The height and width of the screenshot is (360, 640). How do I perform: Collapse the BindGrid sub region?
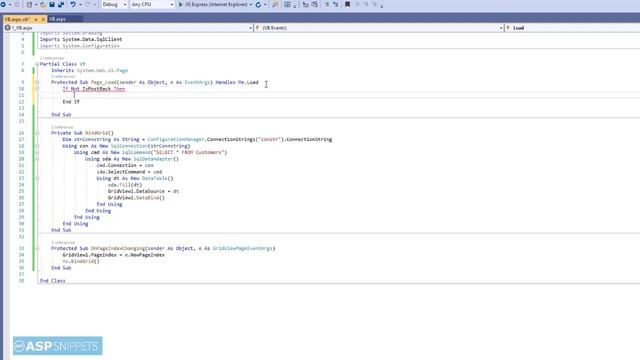click(x=37, y=133)
